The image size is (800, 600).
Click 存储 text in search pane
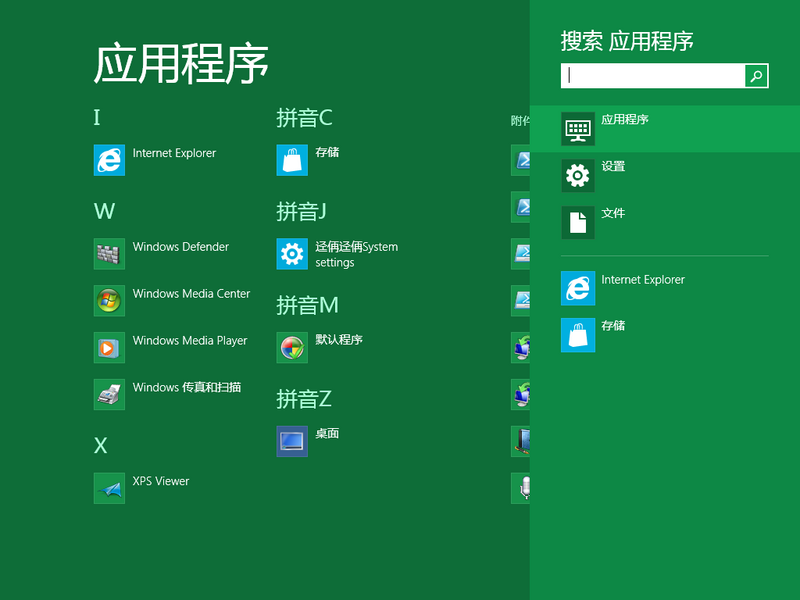pyautogui.click(x=613, y=326)
